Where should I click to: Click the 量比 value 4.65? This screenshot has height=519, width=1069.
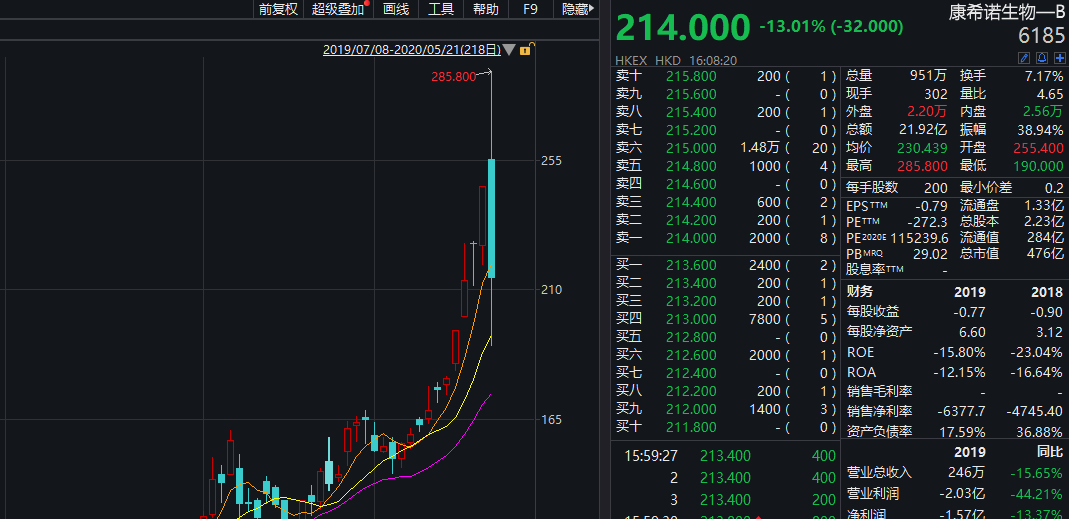point(1050,94)
